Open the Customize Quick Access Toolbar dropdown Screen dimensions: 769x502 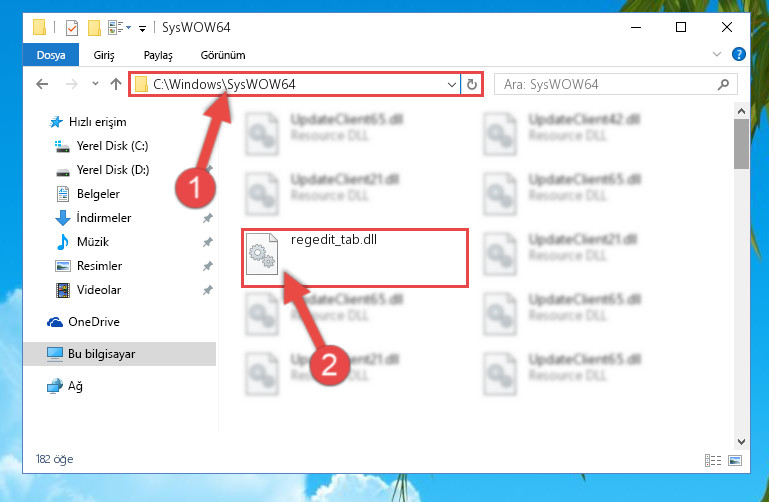pyautogui.click(x=142, y=28)
